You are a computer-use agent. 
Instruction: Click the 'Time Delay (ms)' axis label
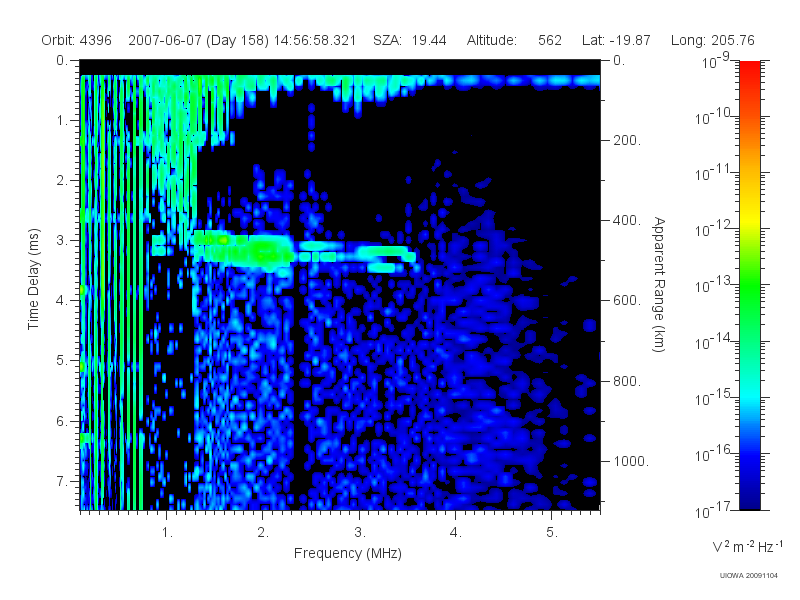[33, 279]
